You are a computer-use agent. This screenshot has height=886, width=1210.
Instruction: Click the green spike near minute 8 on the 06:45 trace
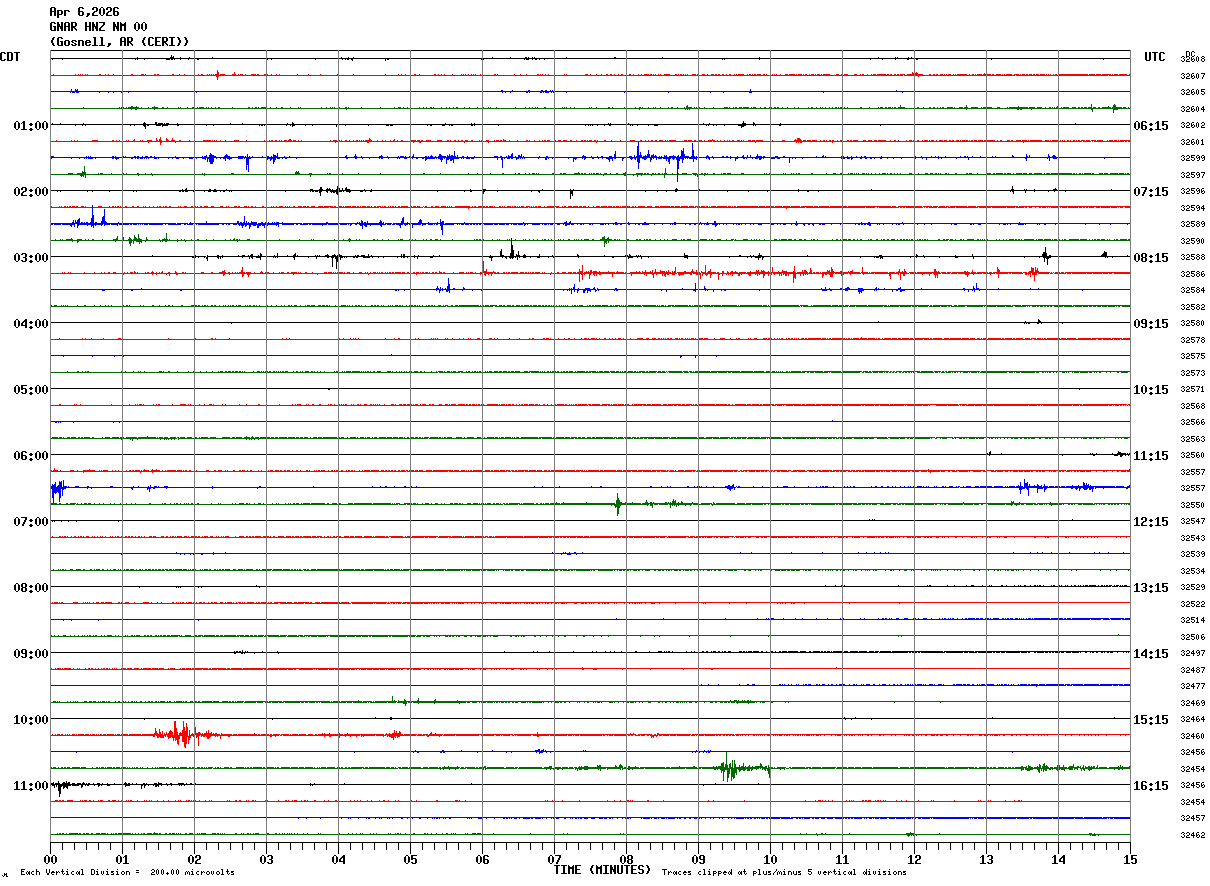click(618, 504)
